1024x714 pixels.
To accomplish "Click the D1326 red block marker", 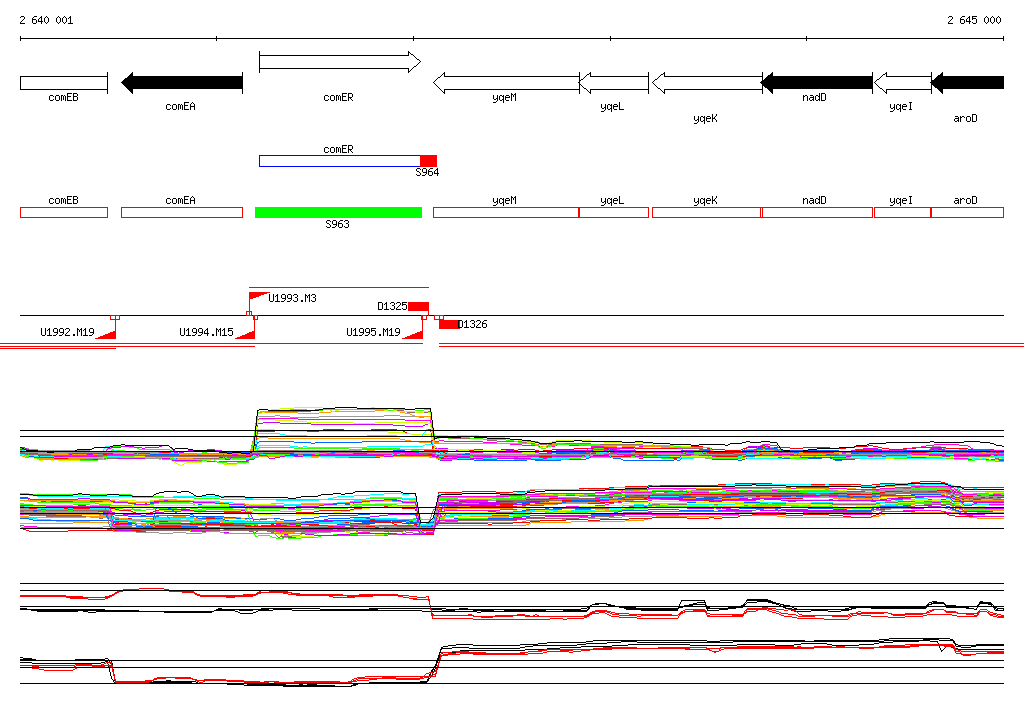I will 449,324.
